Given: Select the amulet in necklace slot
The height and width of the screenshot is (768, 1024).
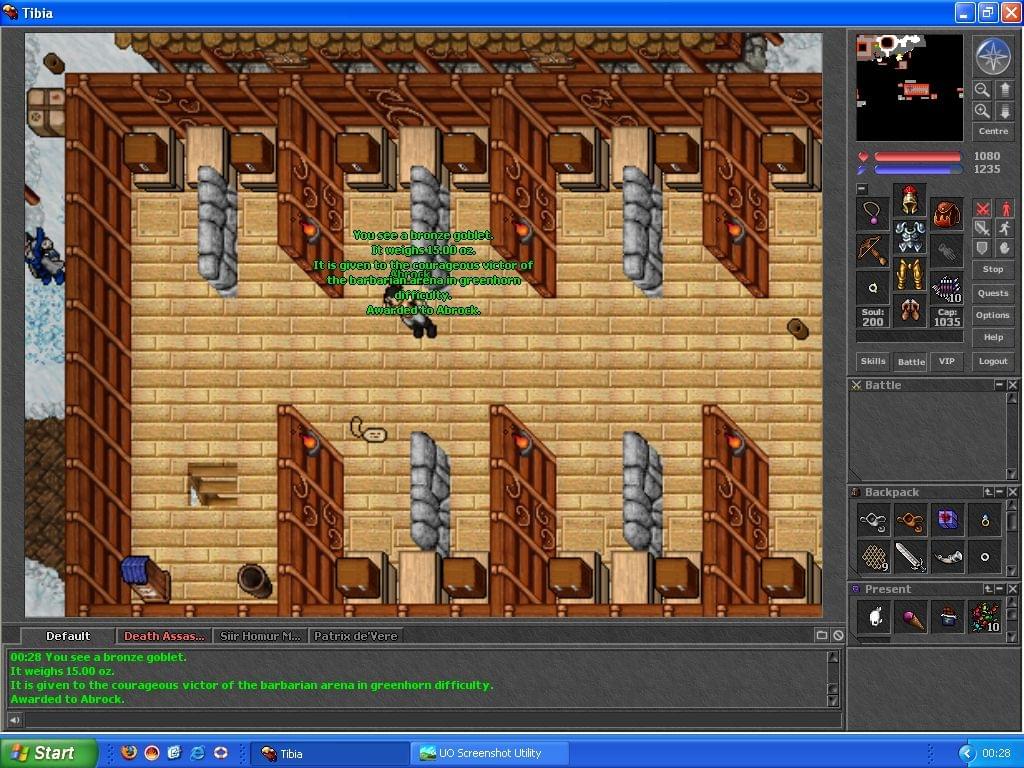Looking at the screenshot, I should pos(872,214).
